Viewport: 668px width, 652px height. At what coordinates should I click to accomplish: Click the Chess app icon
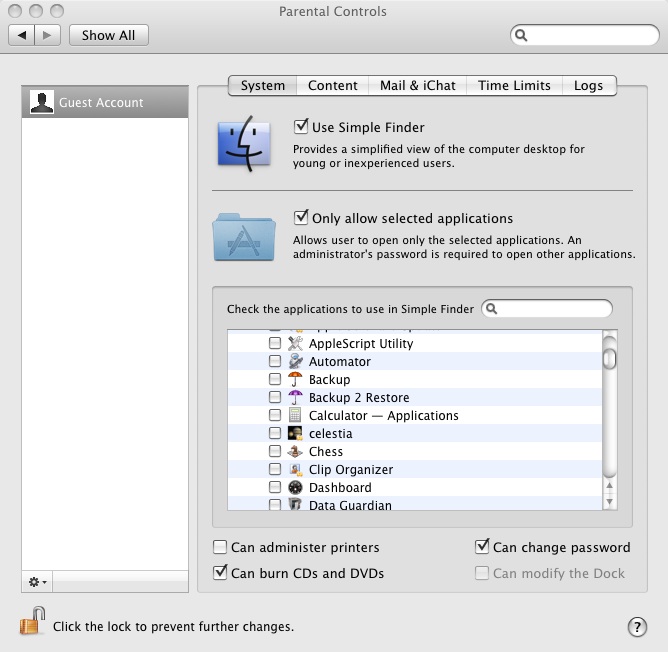pyautogui.click(x=295, y=451)
